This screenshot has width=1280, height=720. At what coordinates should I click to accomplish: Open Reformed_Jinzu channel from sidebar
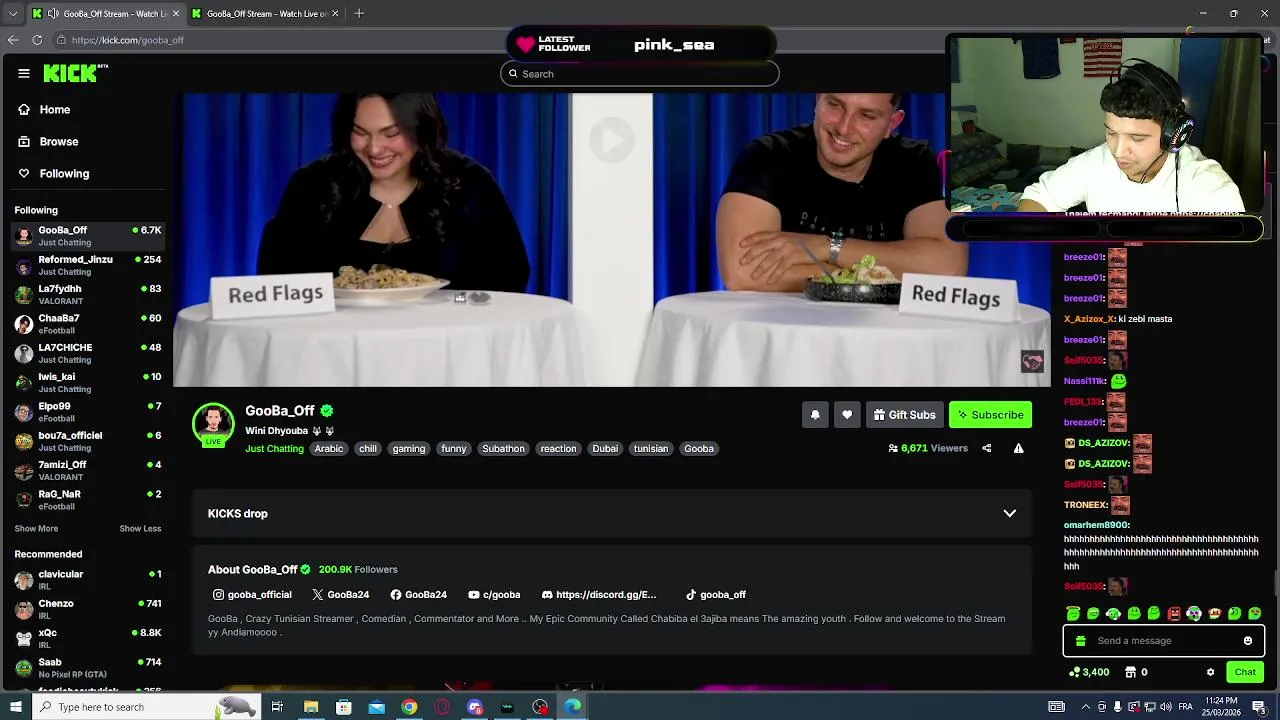point(88,265)
